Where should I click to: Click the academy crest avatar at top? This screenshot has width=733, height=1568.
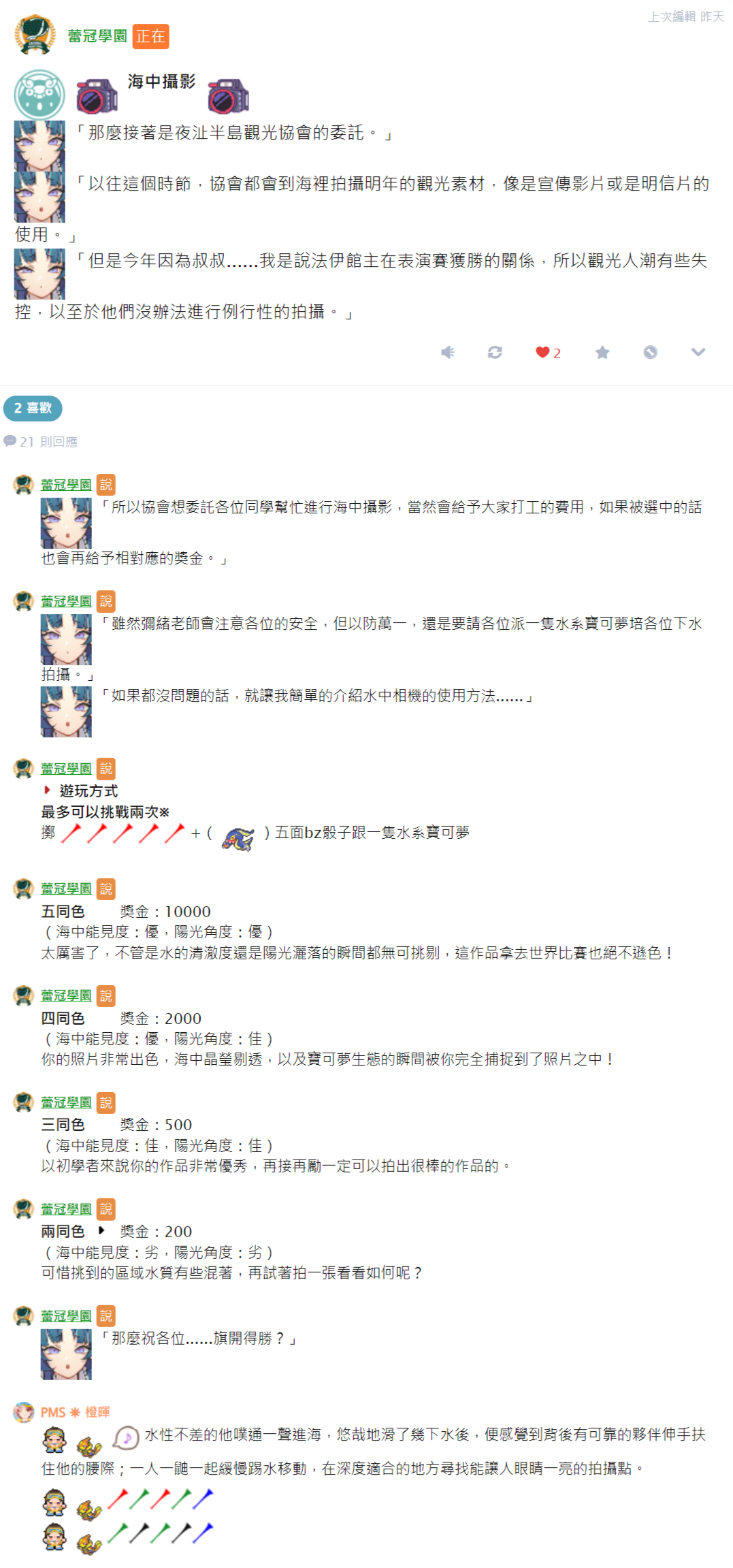(x=35, y=34)
